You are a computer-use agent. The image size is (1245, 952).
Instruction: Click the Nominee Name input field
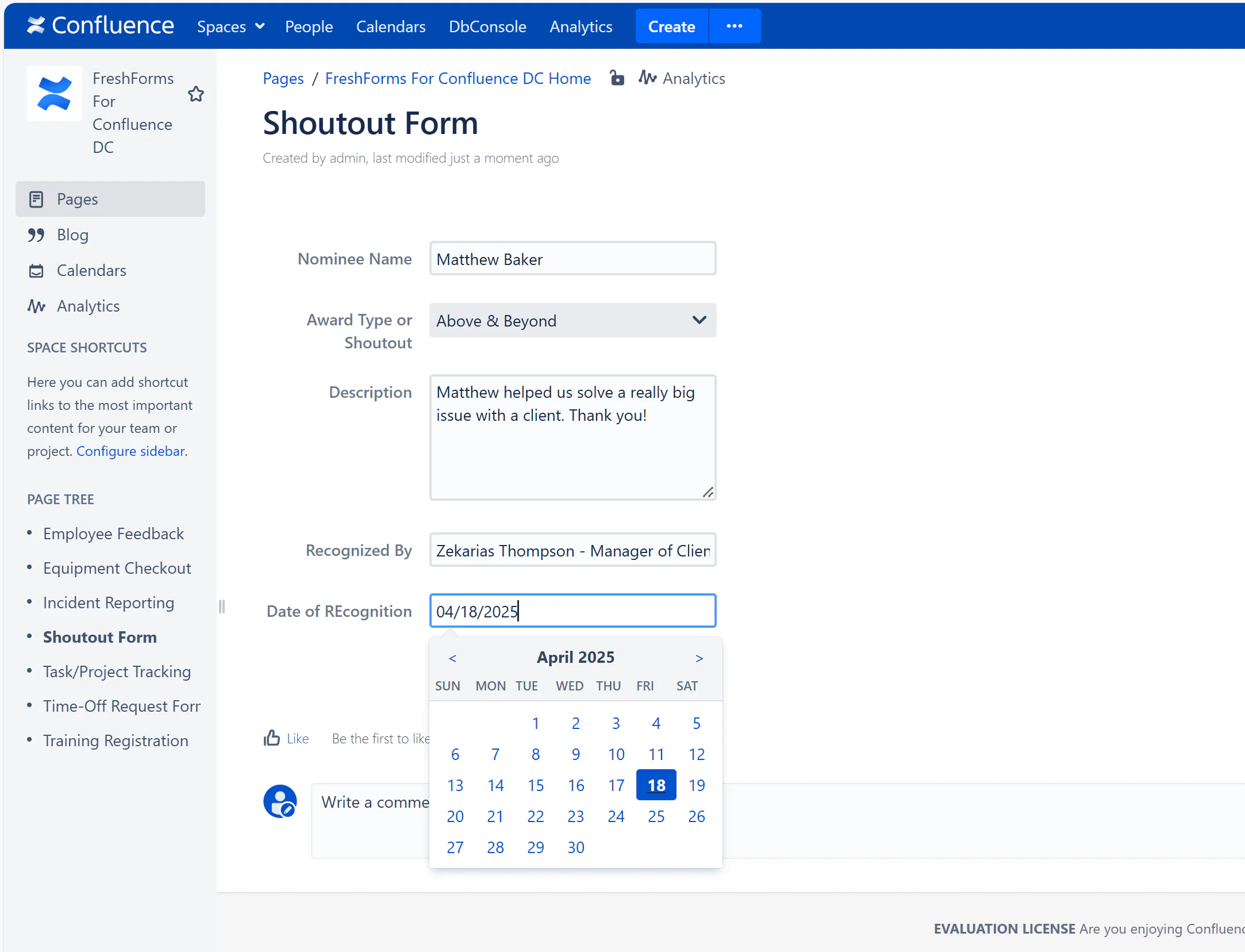(572, 259)
